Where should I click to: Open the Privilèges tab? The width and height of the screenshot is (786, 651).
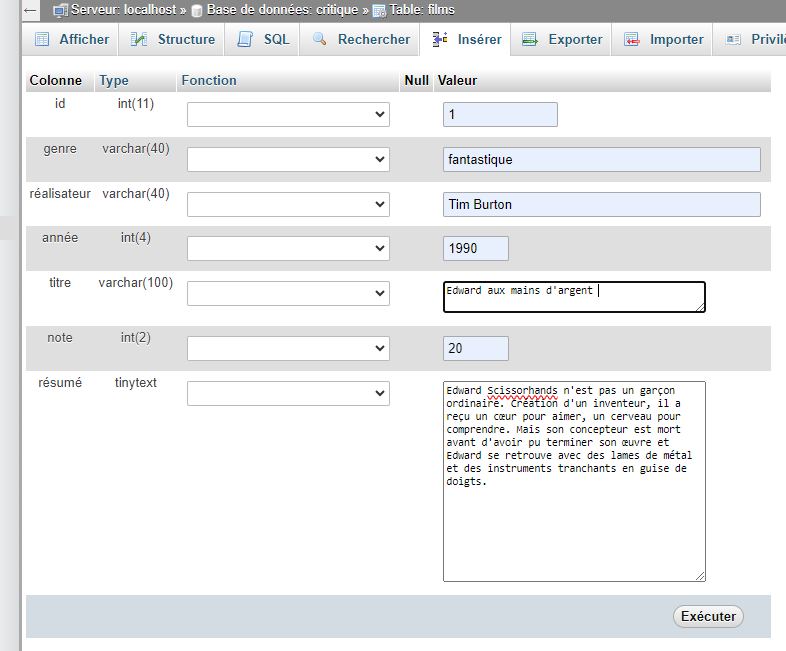(749, 39)
